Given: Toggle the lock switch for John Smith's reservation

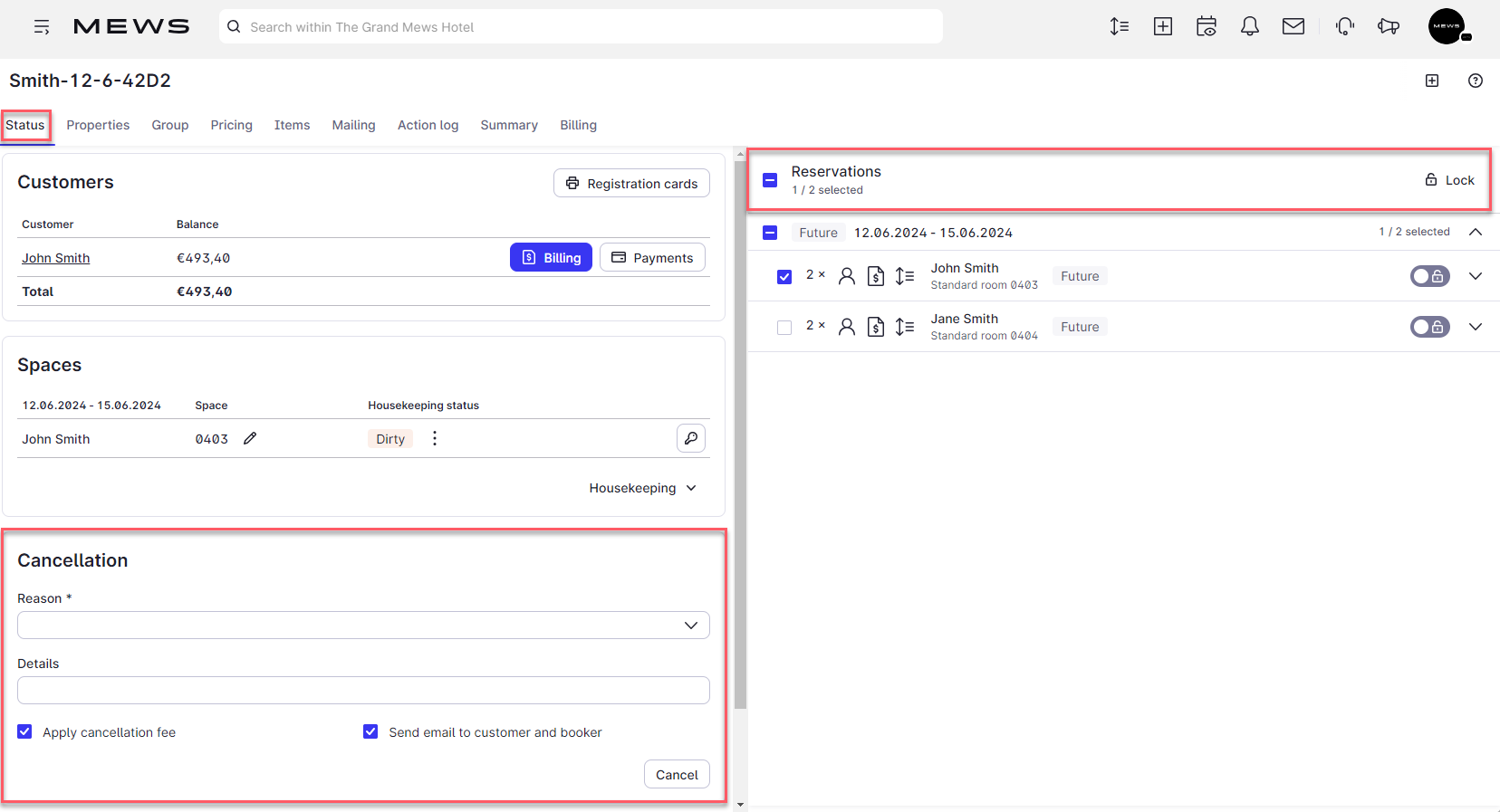Looking at the screenshot, I should (x=1428, y=276).
